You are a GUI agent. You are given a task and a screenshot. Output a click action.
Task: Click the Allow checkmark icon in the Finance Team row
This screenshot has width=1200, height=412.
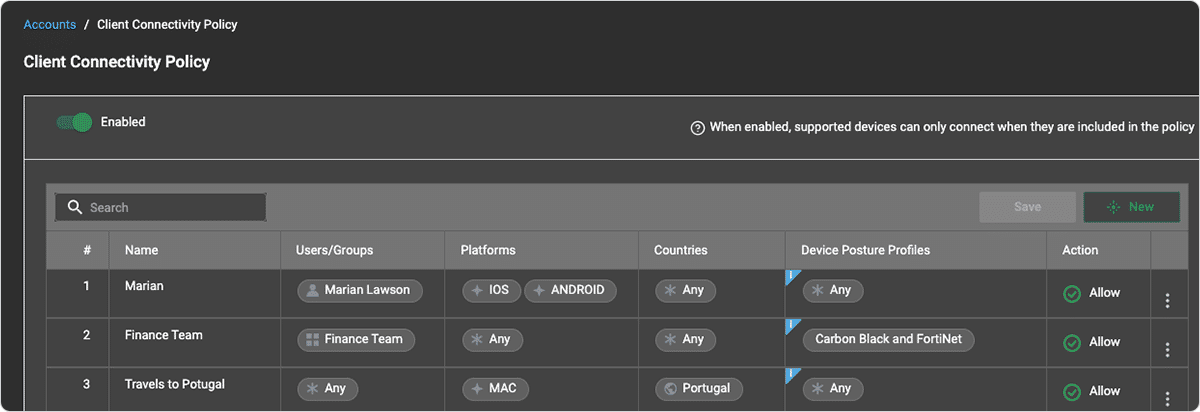point(1072,343)
